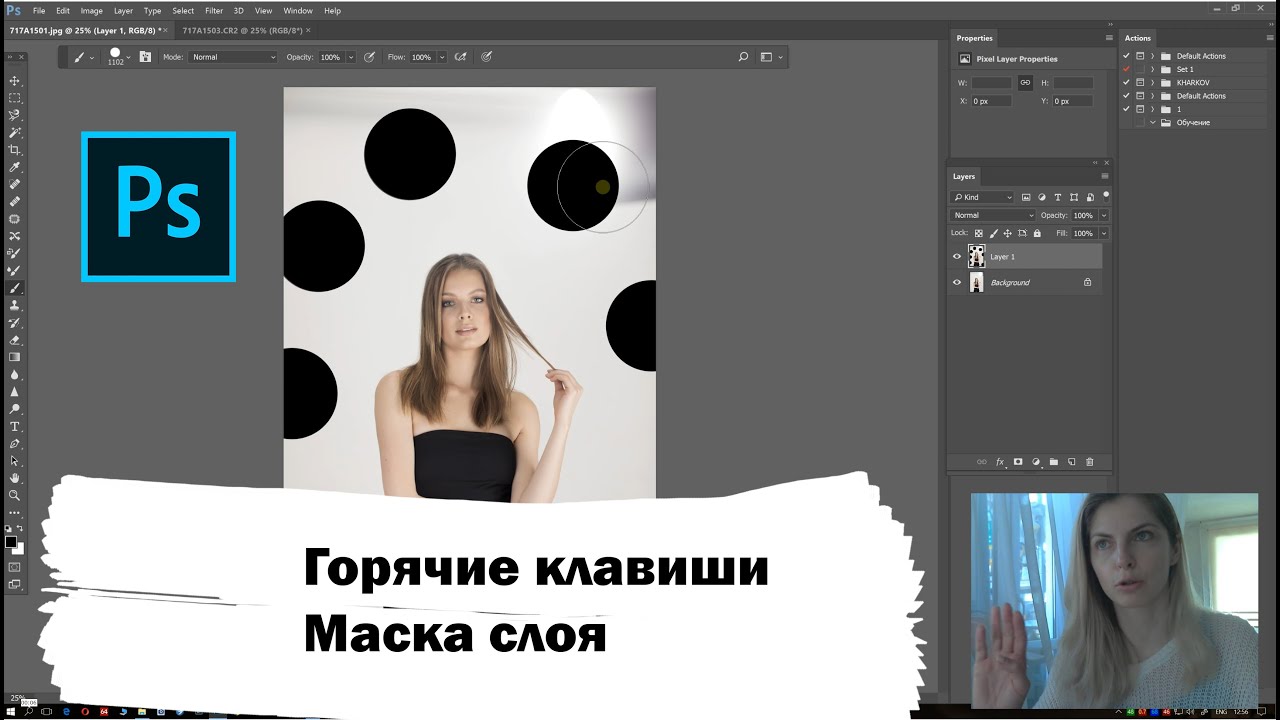Image resolution: width=1280 pixels, height=720 pixels.
Task: Open the Opacity slider arrow in options bar
Action: coord(350,57)
